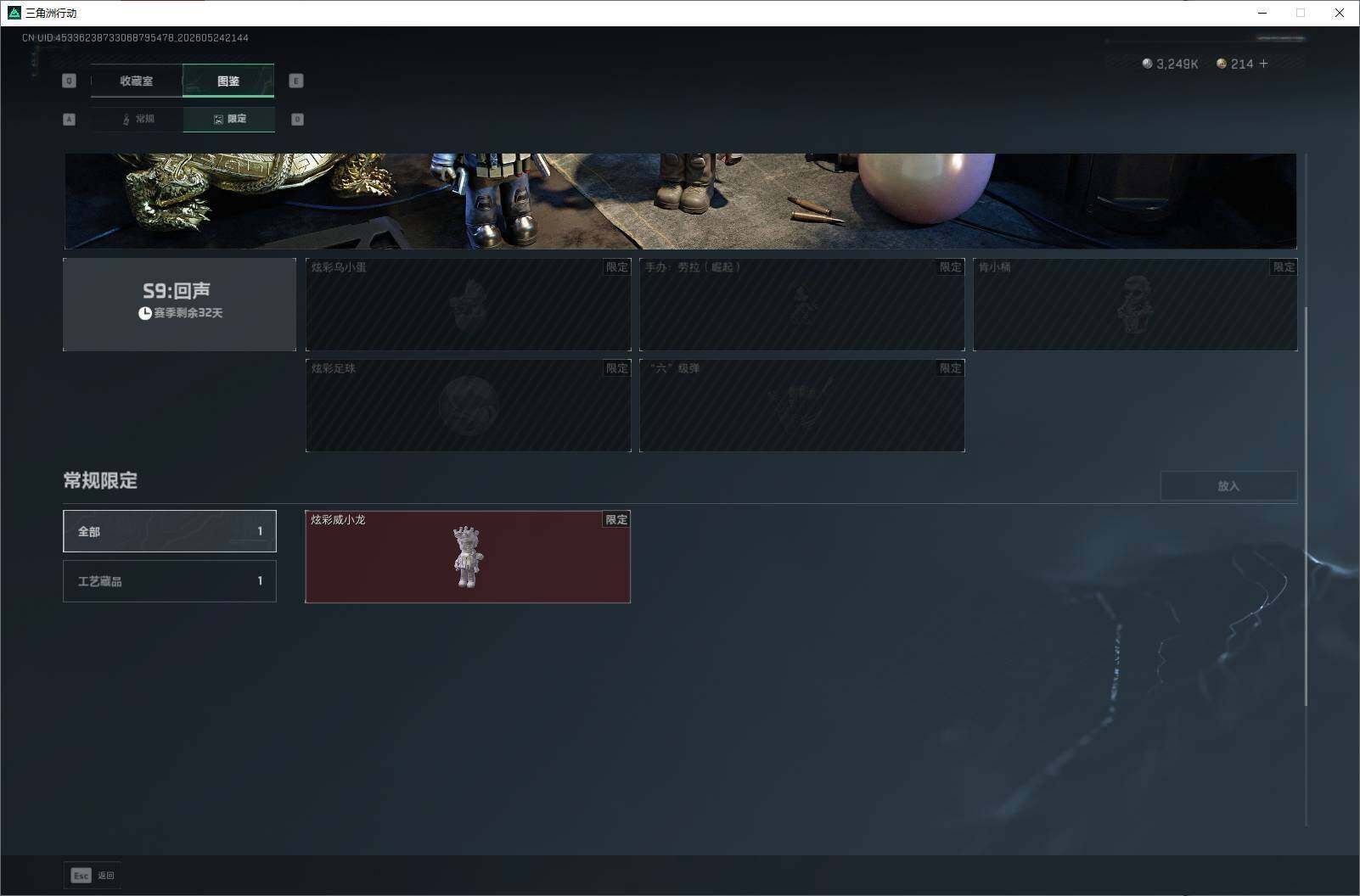Click the clock icon beside 赛季剩余32天

(145, 313)
